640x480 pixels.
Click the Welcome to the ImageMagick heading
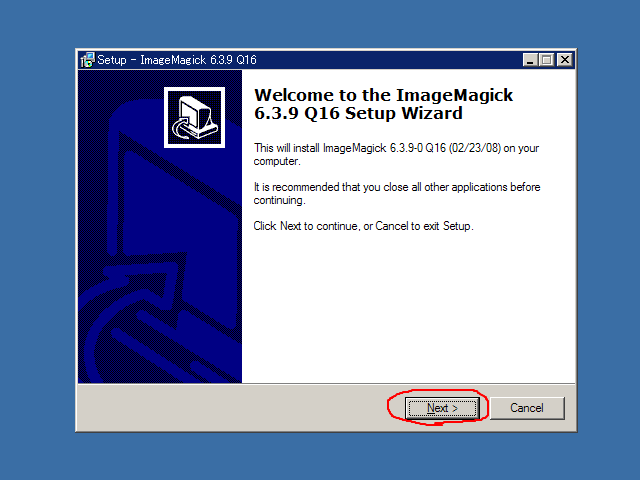383,95
